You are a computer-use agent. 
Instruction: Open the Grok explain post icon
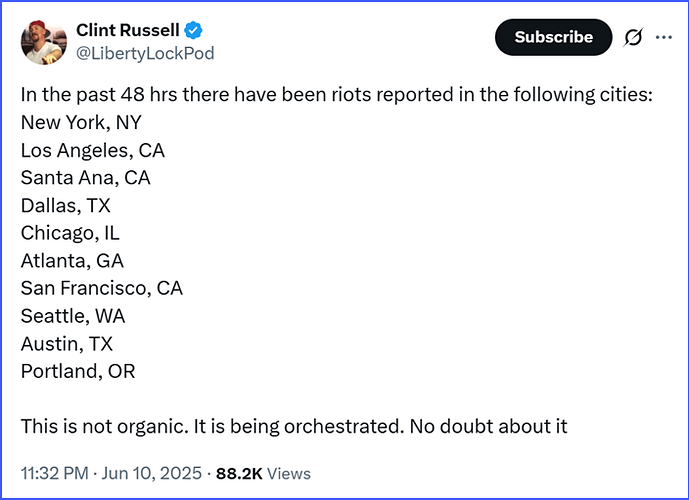tap(633, 37)
